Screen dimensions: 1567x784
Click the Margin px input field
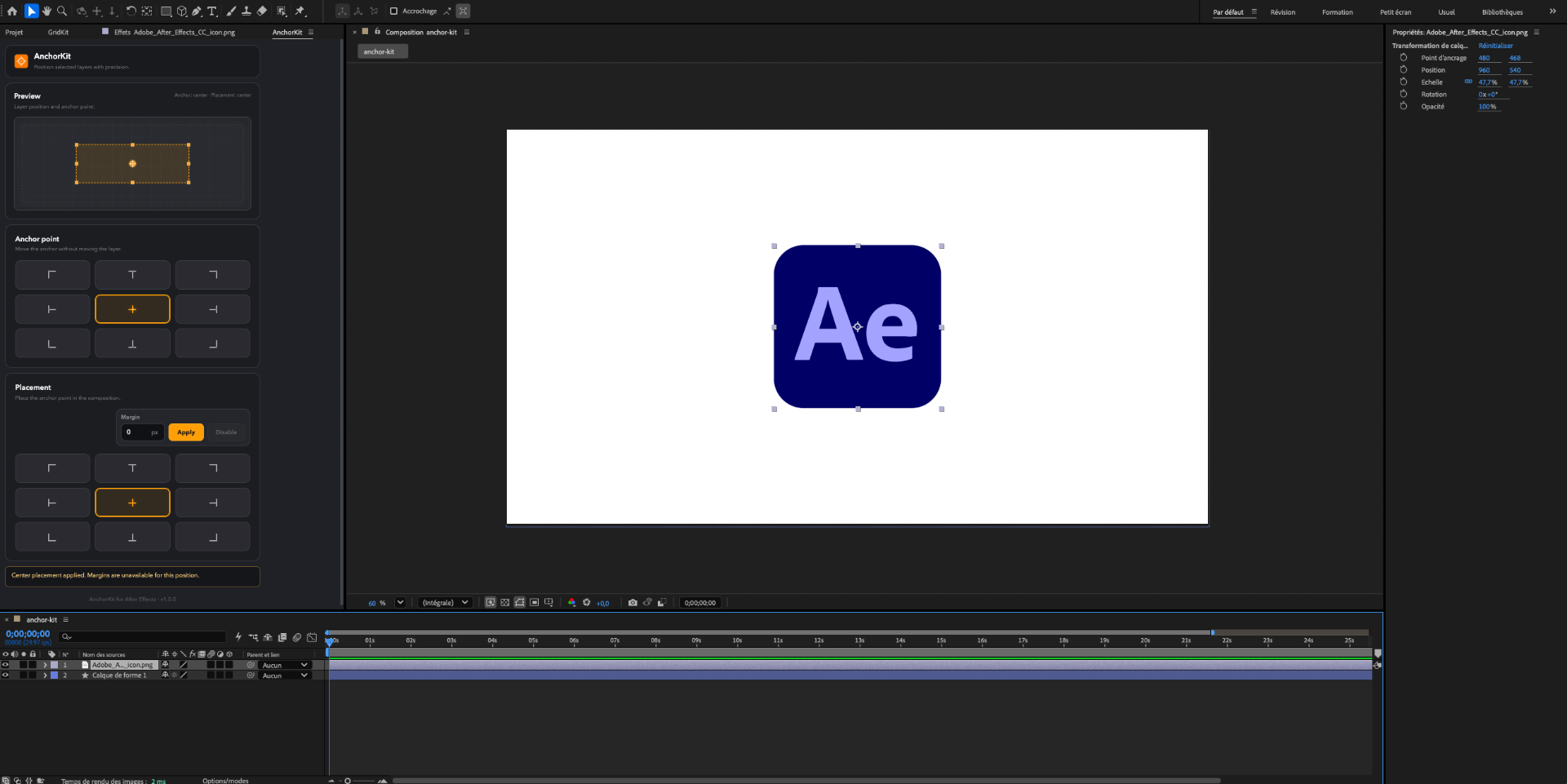coord(143,432)
